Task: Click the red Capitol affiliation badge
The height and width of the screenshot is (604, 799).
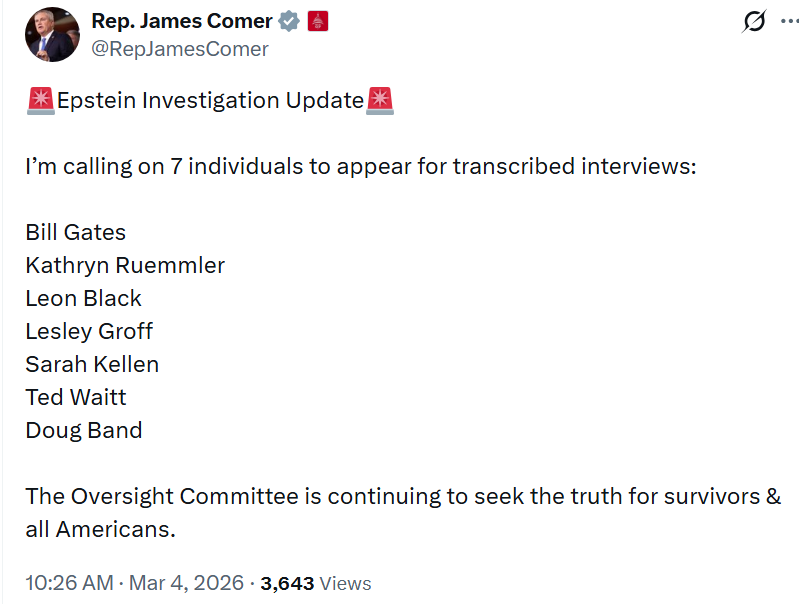Action: pyautogui.click(x=317, y=21)
